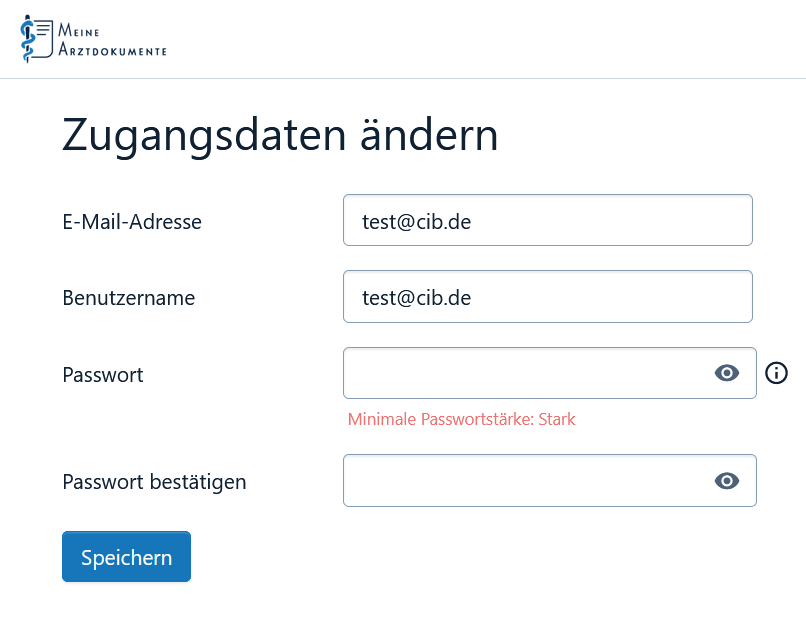Show the password in the Passwort field

[727, 373]
